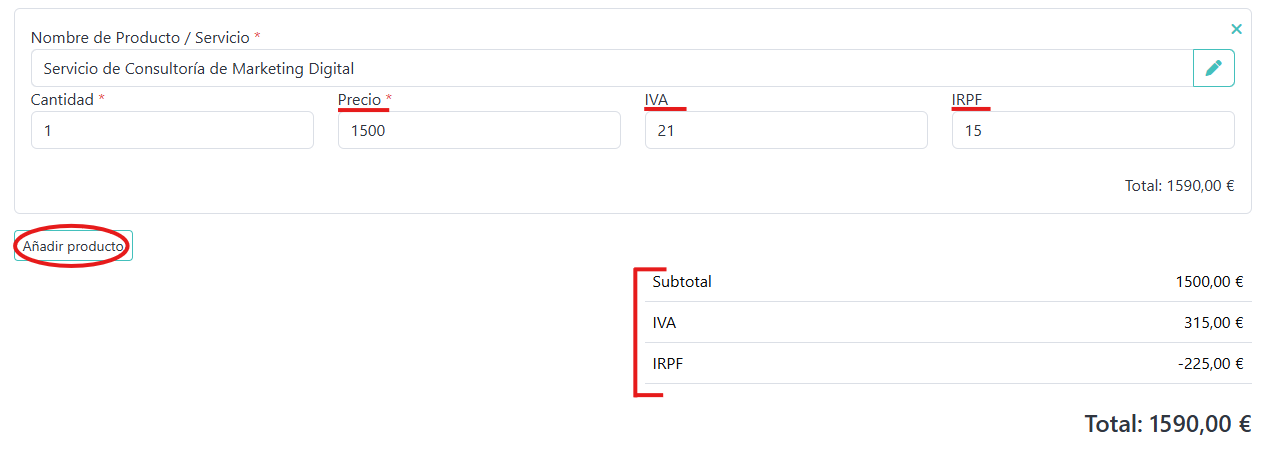Click the bold grand Total: 1590,00 €
The height and width of the screenshot is (455, 1265).
1167,424
